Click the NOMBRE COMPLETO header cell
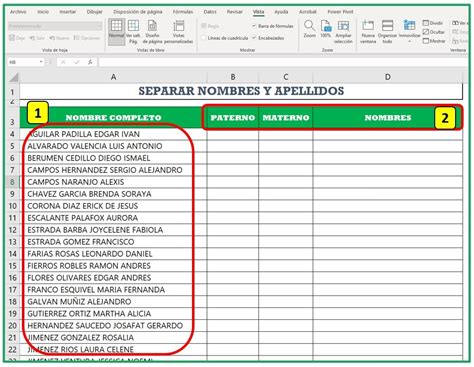 click(113, 117)
